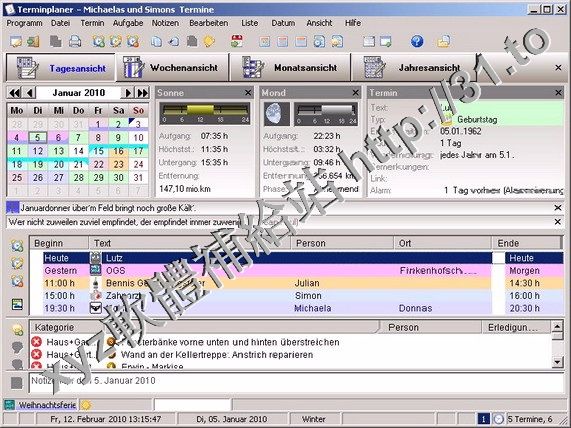The width and height of the screenshot is (571, 428).
Task: Click the yellow sun icon in toolbar
Action: point(209,41)
